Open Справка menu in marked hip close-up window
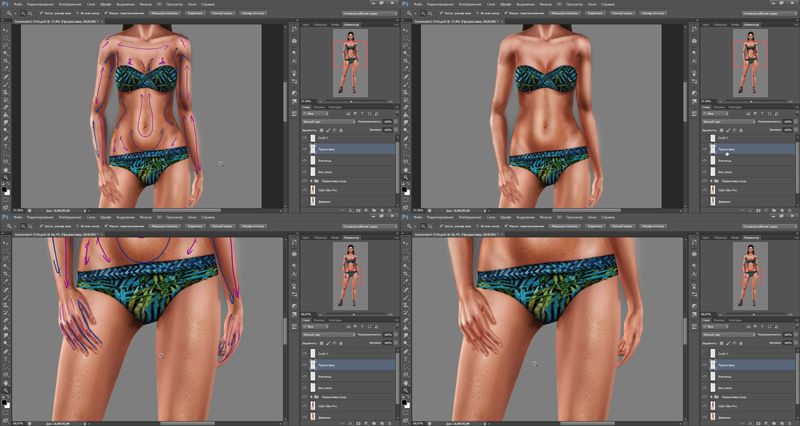The height and width of the screenshot is (426, 800). pyautogui.click(x=208, y=219)
